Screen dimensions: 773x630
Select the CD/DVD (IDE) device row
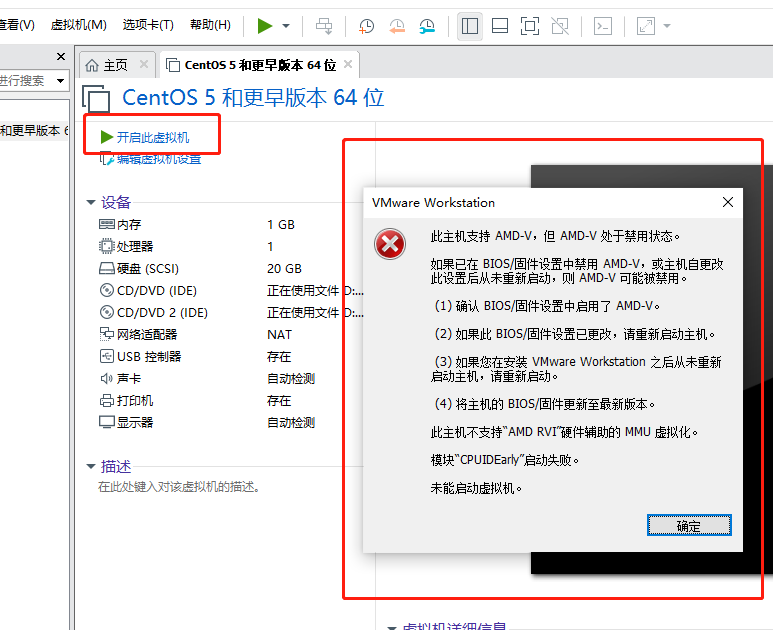(x=231, y=291)
